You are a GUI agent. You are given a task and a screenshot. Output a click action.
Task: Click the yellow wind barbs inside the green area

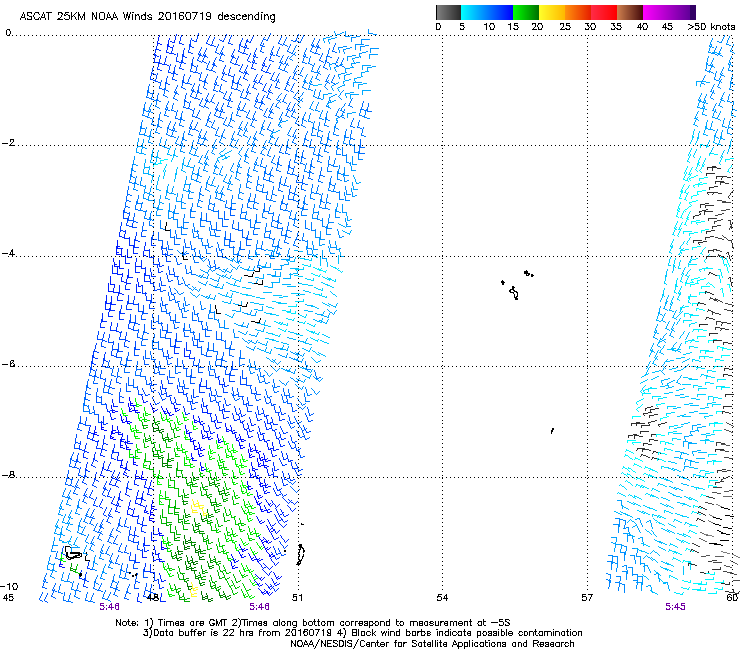[199, 508]
